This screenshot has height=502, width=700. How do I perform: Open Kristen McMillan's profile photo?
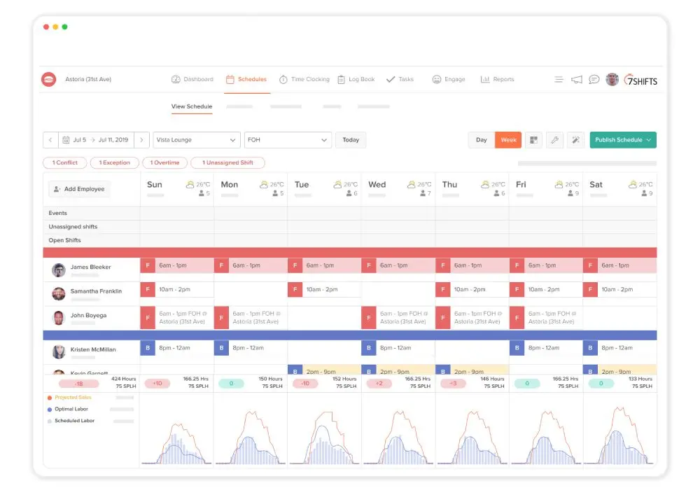(x=58, y=352)
